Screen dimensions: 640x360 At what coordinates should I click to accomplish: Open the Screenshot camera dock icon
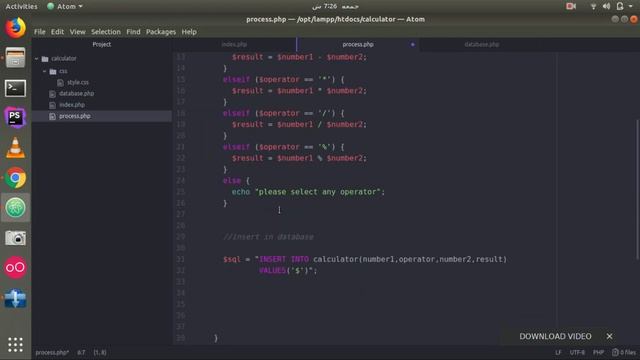16,238
